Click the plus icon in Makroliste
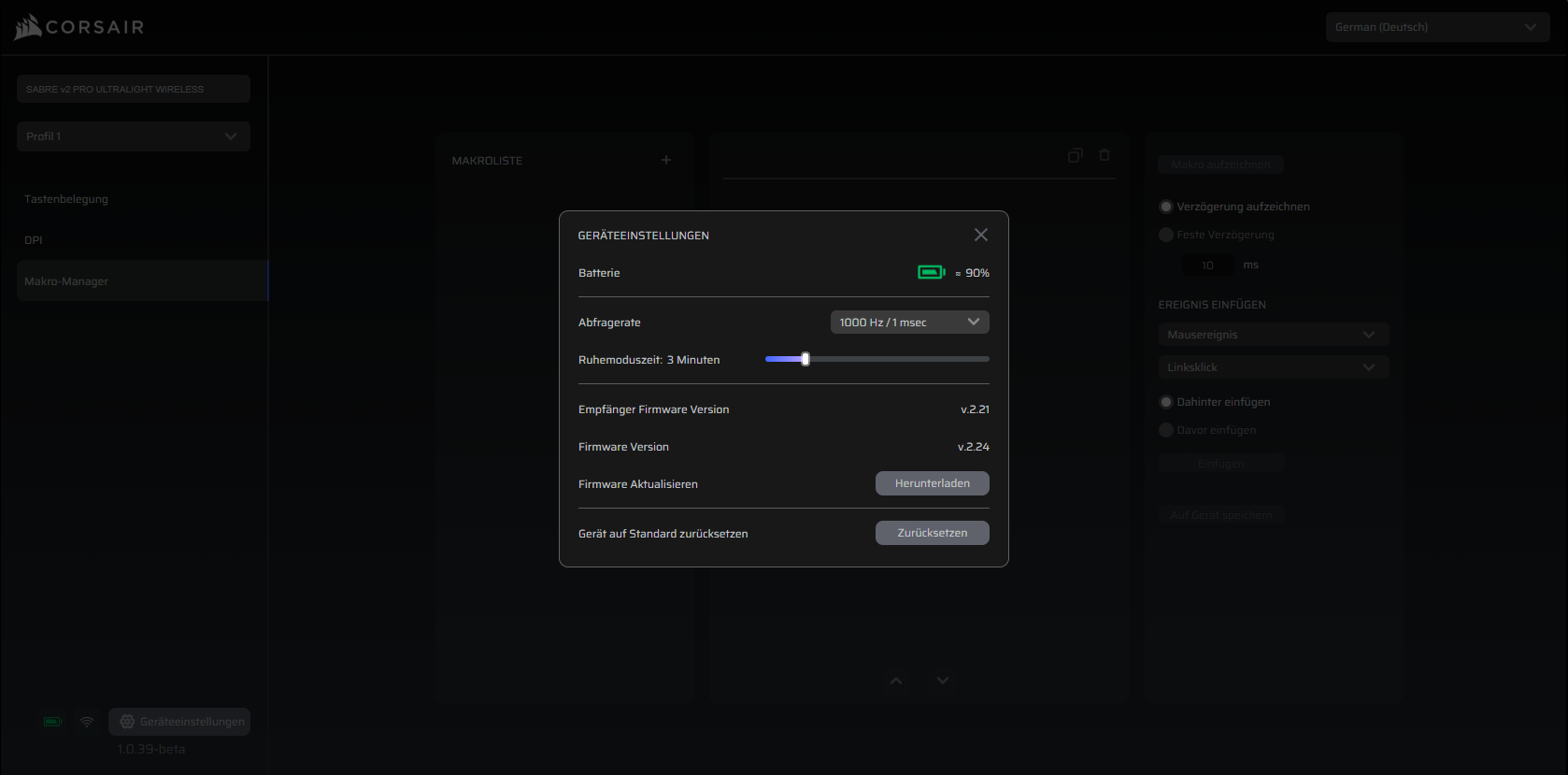This screenshot has height=775, width=1568. [666, 160]
